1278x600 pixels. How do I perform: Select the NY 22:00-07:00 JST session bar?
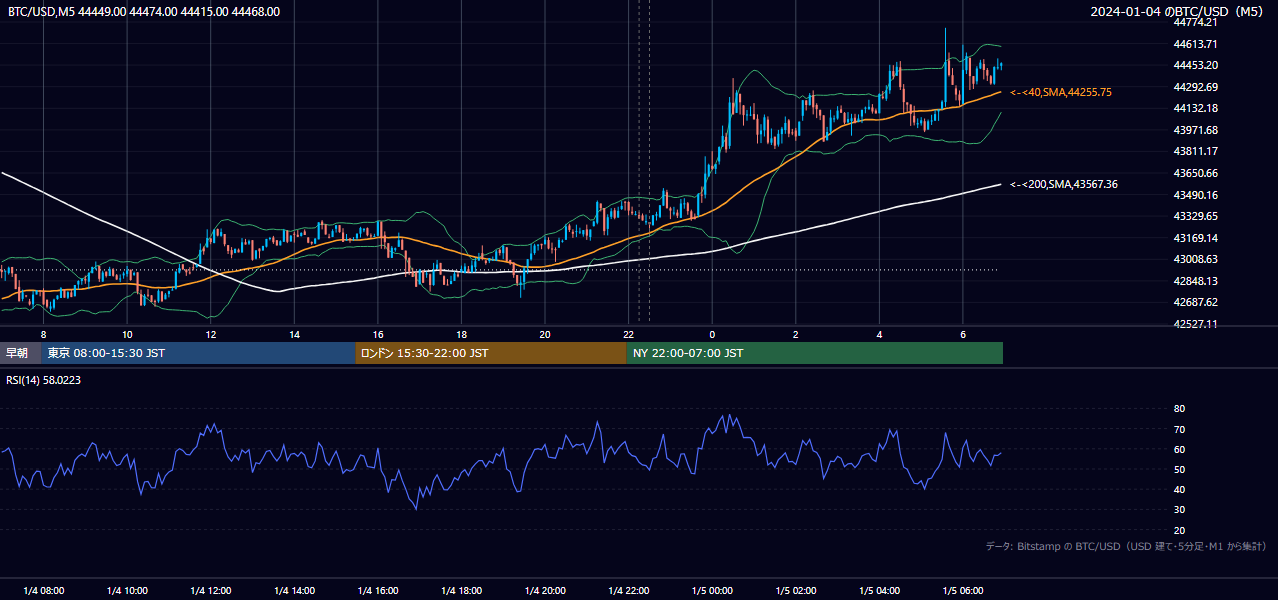(x=815, y=353)
